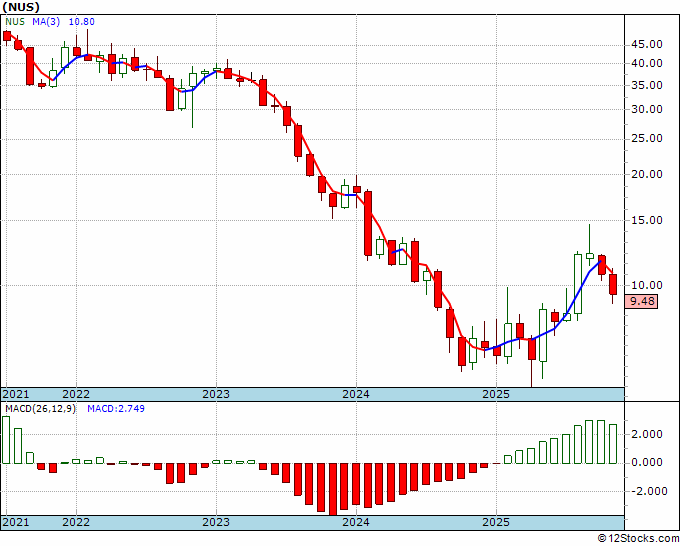
Task: Click the first green MACD bar in 2021
Action: (6, 440)
